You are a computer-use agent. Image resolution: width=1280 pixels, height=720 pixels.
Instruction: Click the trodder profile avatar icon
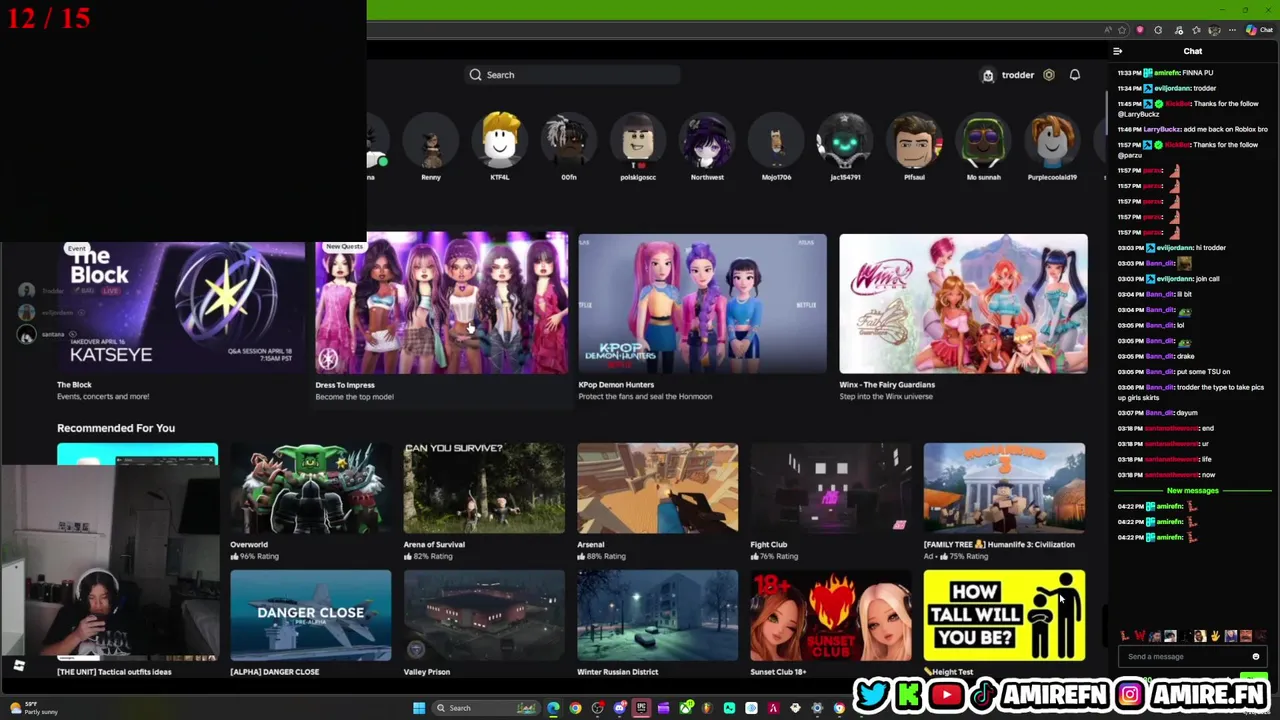(988, 75)
